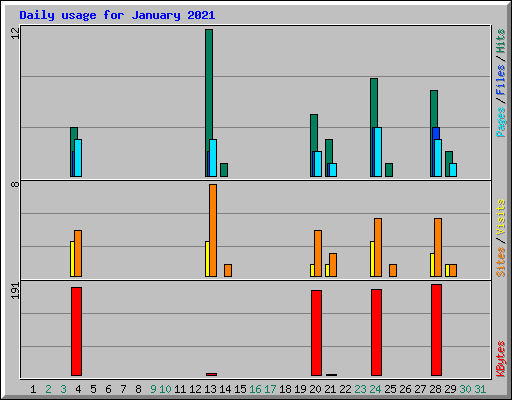The height and width of the screenshot is (400, 512).
Task: Select the red KBytes bar on day 4
Action: click(x=76, y=331)
